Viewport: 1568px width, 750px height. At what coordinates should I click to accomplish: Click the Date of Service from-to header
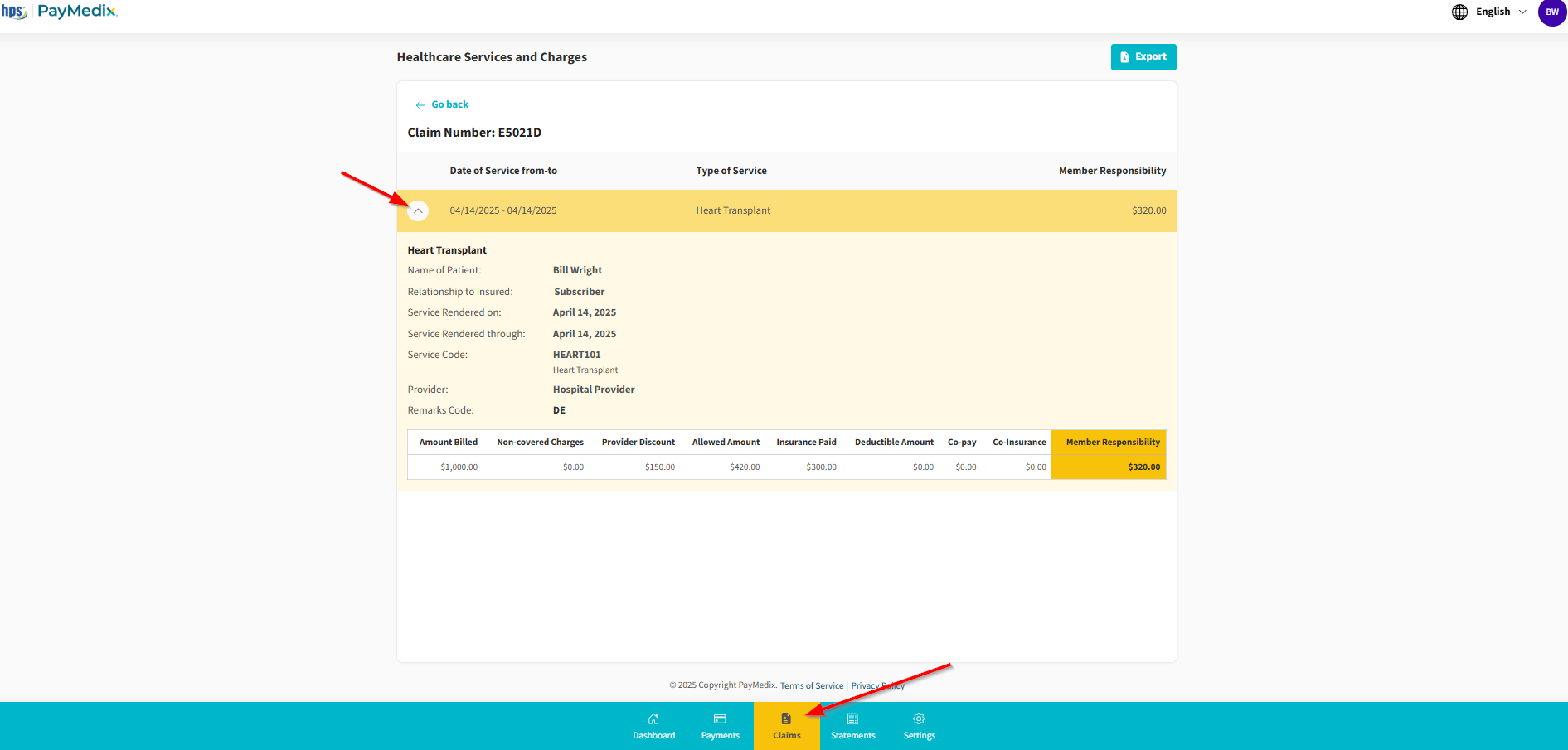coord(503,171)
